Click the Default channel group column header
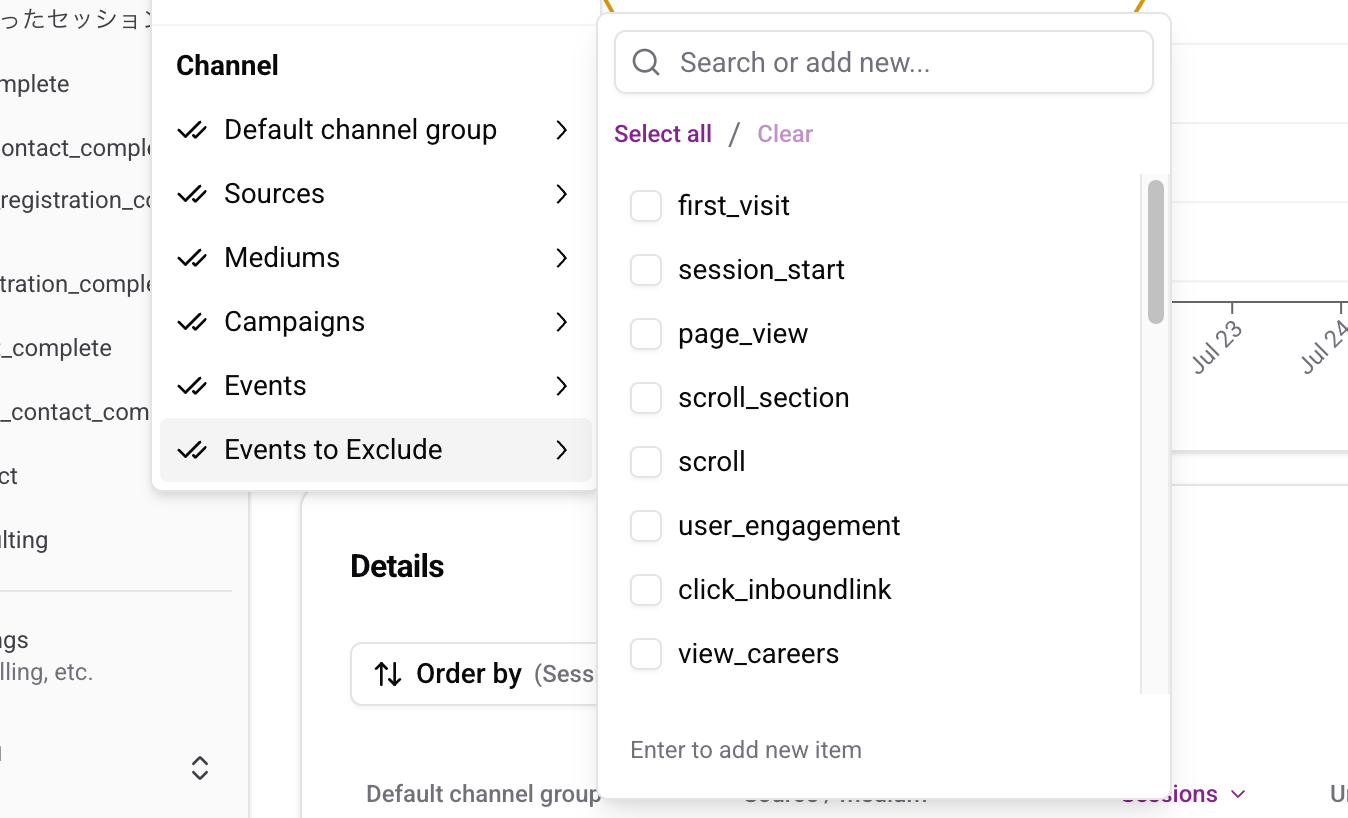Viewport: 1348px width, 818px height. tap(483, 794)
